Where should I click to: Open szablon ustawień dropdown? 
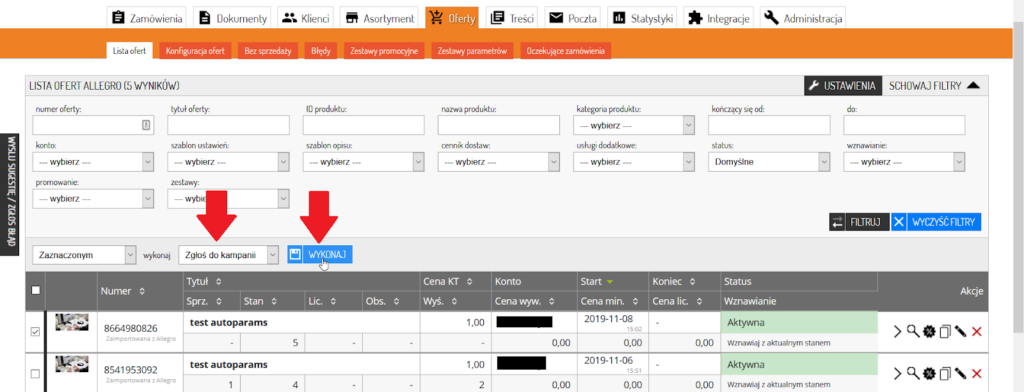(x=229, y=161)
